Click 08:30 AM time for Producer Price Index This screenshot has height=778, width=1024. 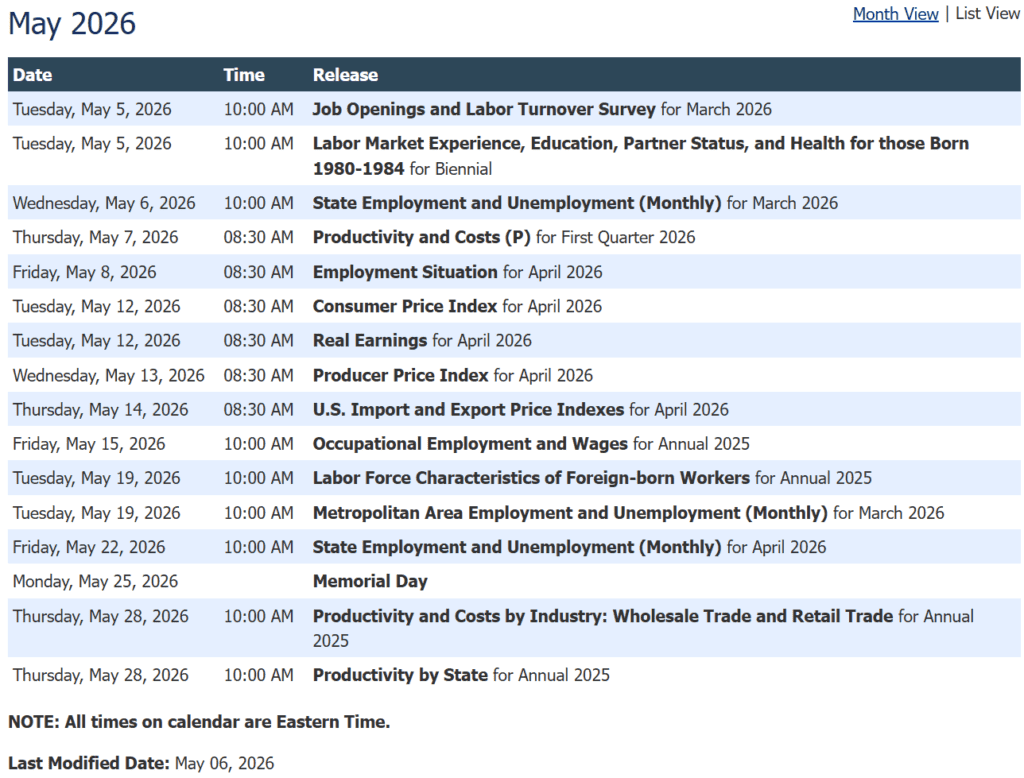259,376
